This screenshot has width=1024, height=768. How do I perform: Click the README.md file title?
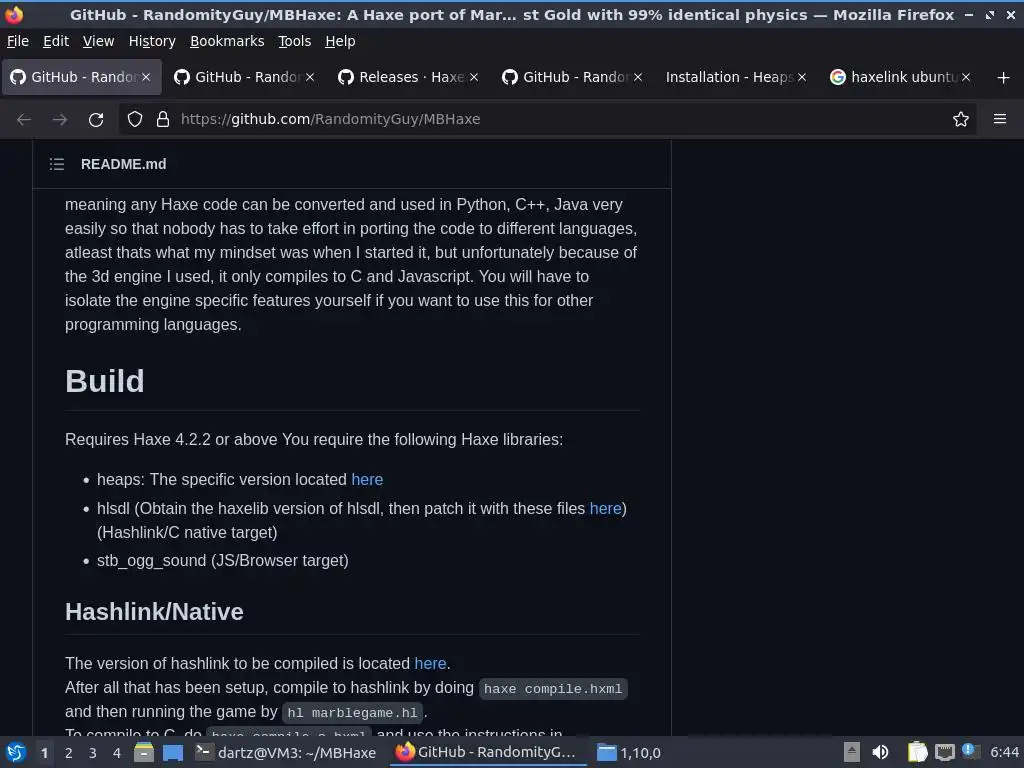(123, 164)
